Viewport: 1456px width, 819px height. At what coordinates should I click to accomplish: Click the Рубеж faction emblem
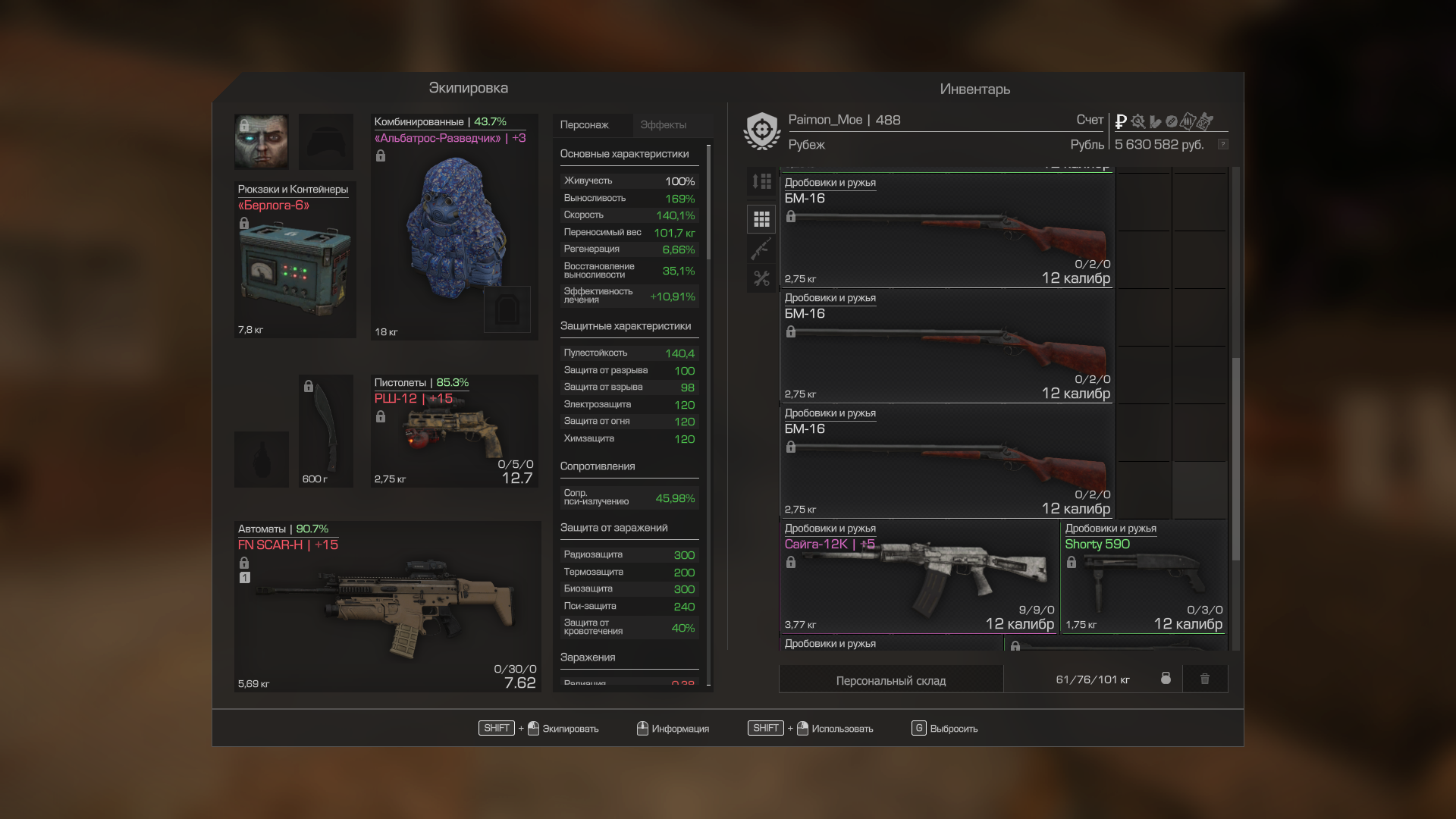[762, 131]
